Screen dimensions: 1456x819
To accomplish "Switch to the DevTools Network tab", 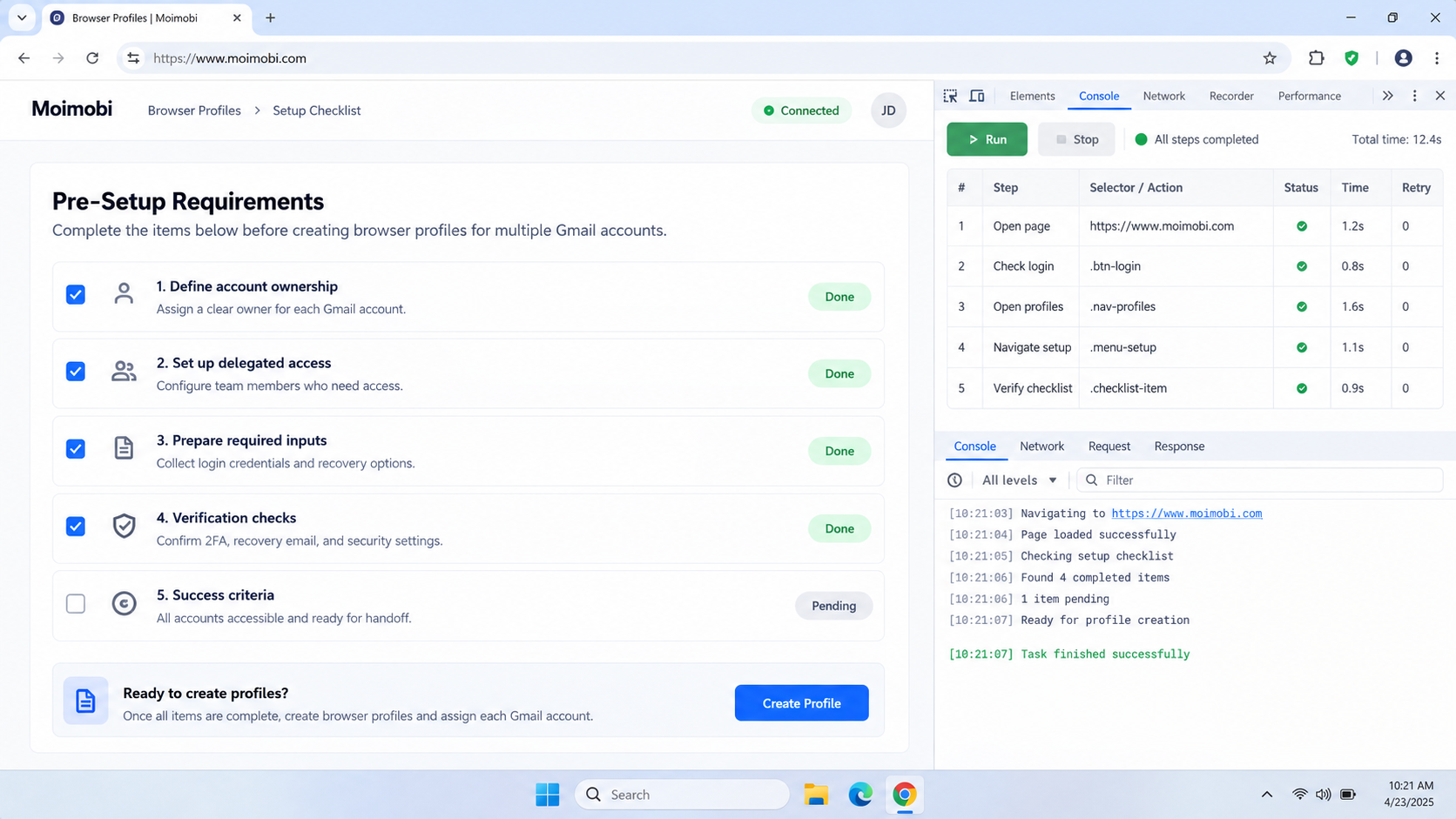I will tap(1163, 96).
